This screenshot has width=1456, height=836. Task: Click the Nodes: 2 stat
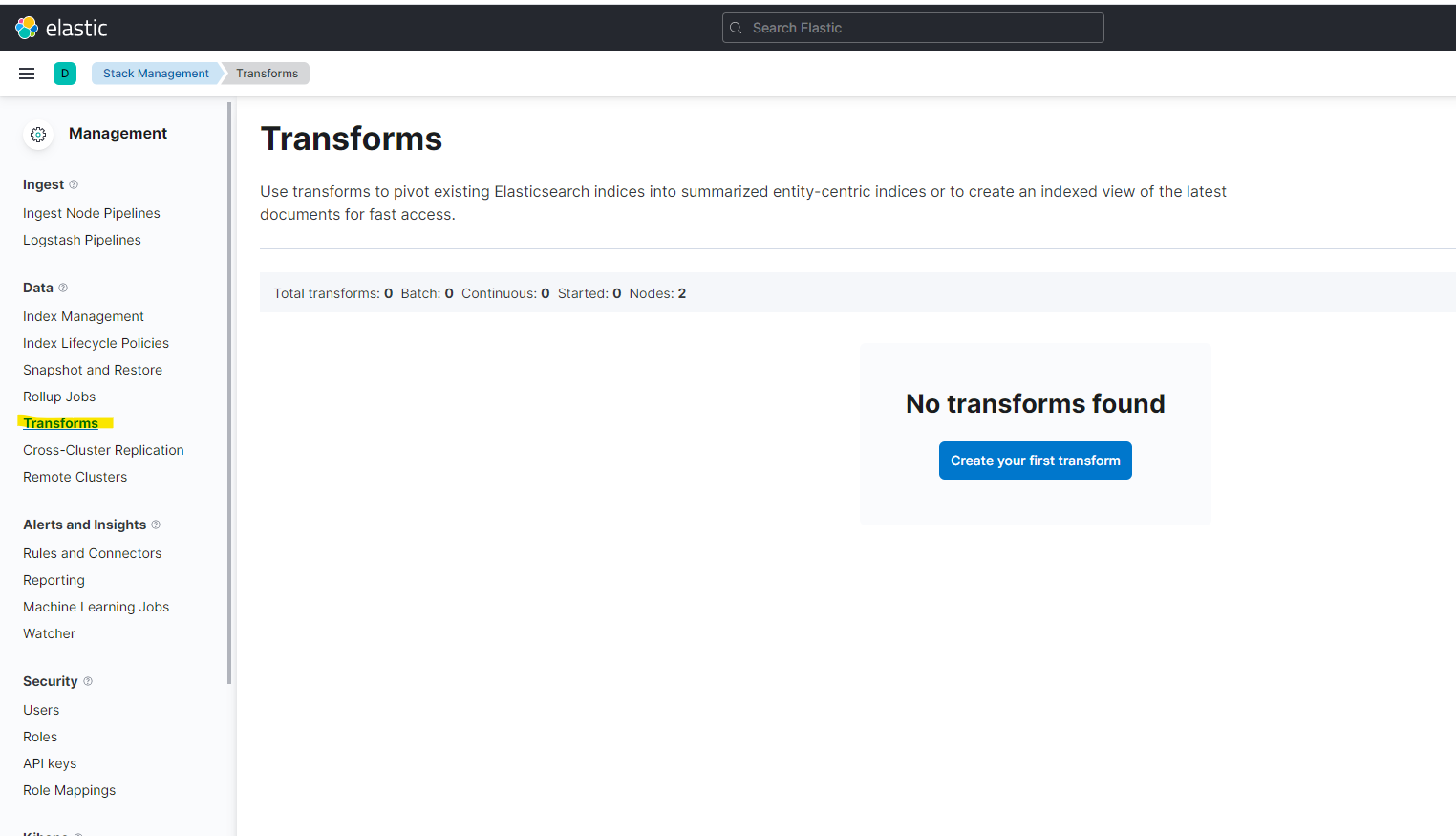pos(657,293)
